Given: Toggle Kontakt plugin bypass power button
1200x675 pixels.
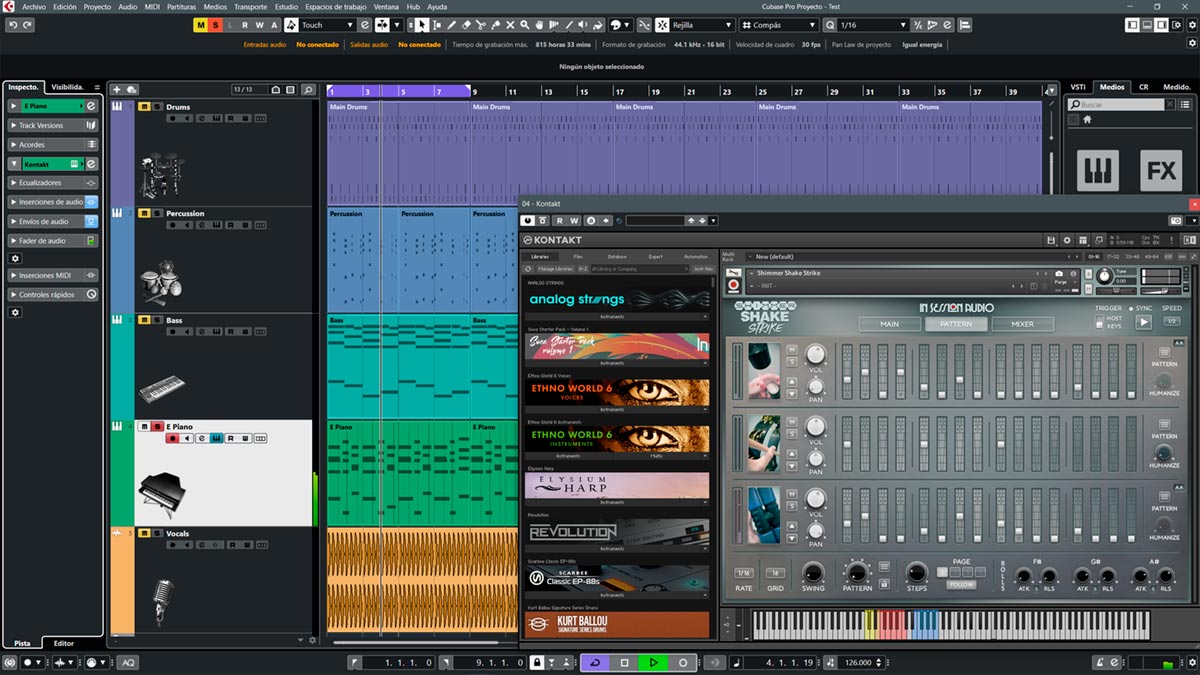Looking at the screenshot, I should click(x=528, y=220).
